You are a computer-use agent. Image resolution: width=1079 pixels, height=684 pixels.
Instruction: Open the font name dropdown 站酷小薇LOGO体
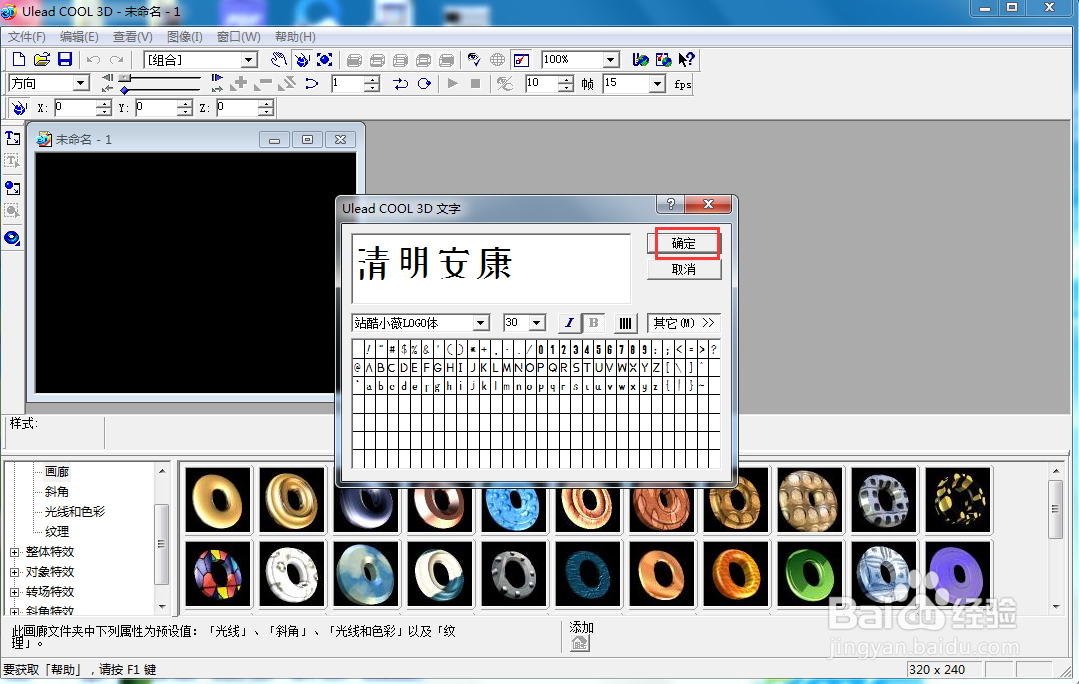(x=481, y=323)
